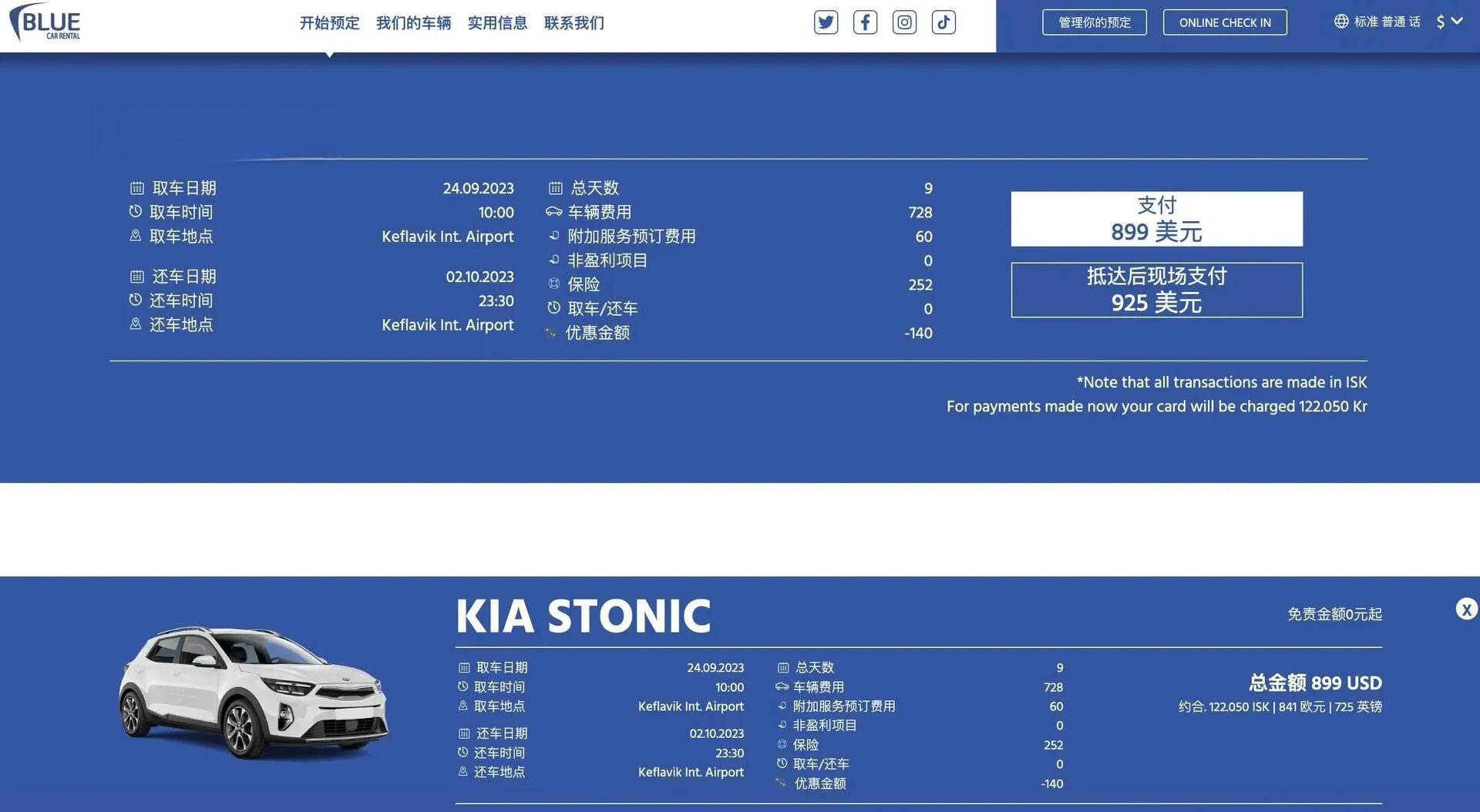Viewport: 1480px width, 812px height.
Task: Click the KIA STONIC heading
Action: click(584, 616)
